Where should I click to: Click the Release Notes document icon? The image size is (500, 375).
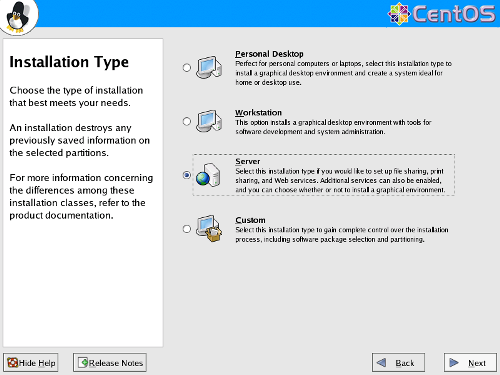point(83,362)
